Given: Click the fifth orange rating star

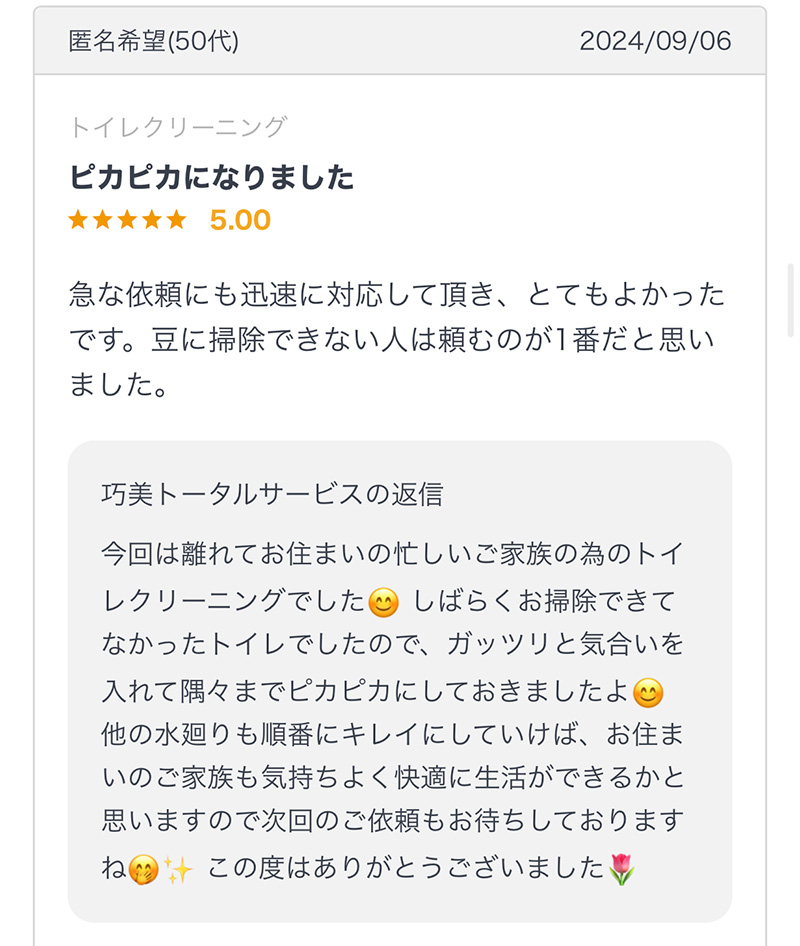Looking at the screenshot, I should pos(177,220).
